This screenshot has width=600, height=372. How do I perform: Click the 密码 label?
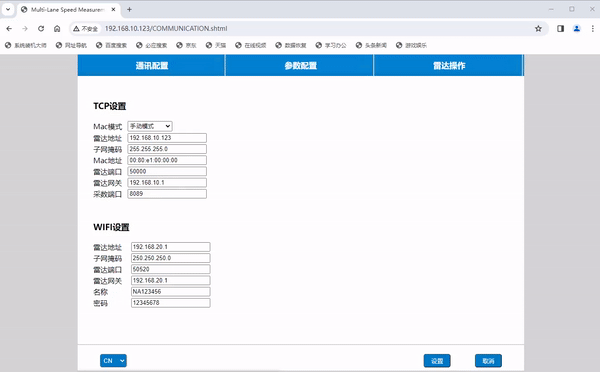(x=100, y=303)
